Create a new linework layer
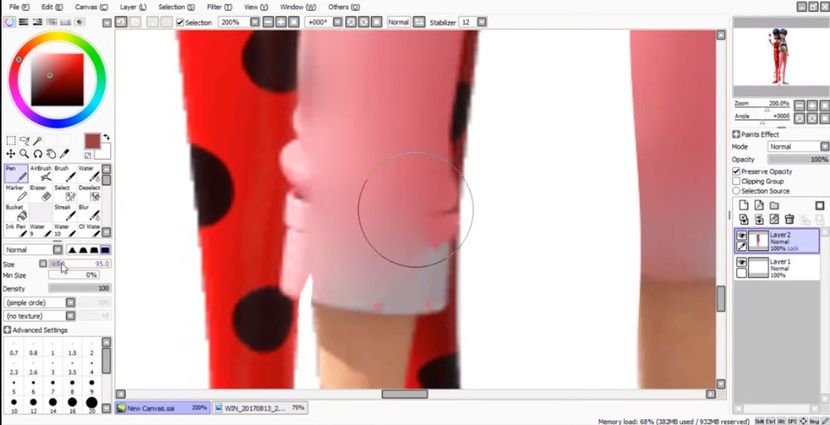This screenshot has height=425, width=830. (759, 205)
